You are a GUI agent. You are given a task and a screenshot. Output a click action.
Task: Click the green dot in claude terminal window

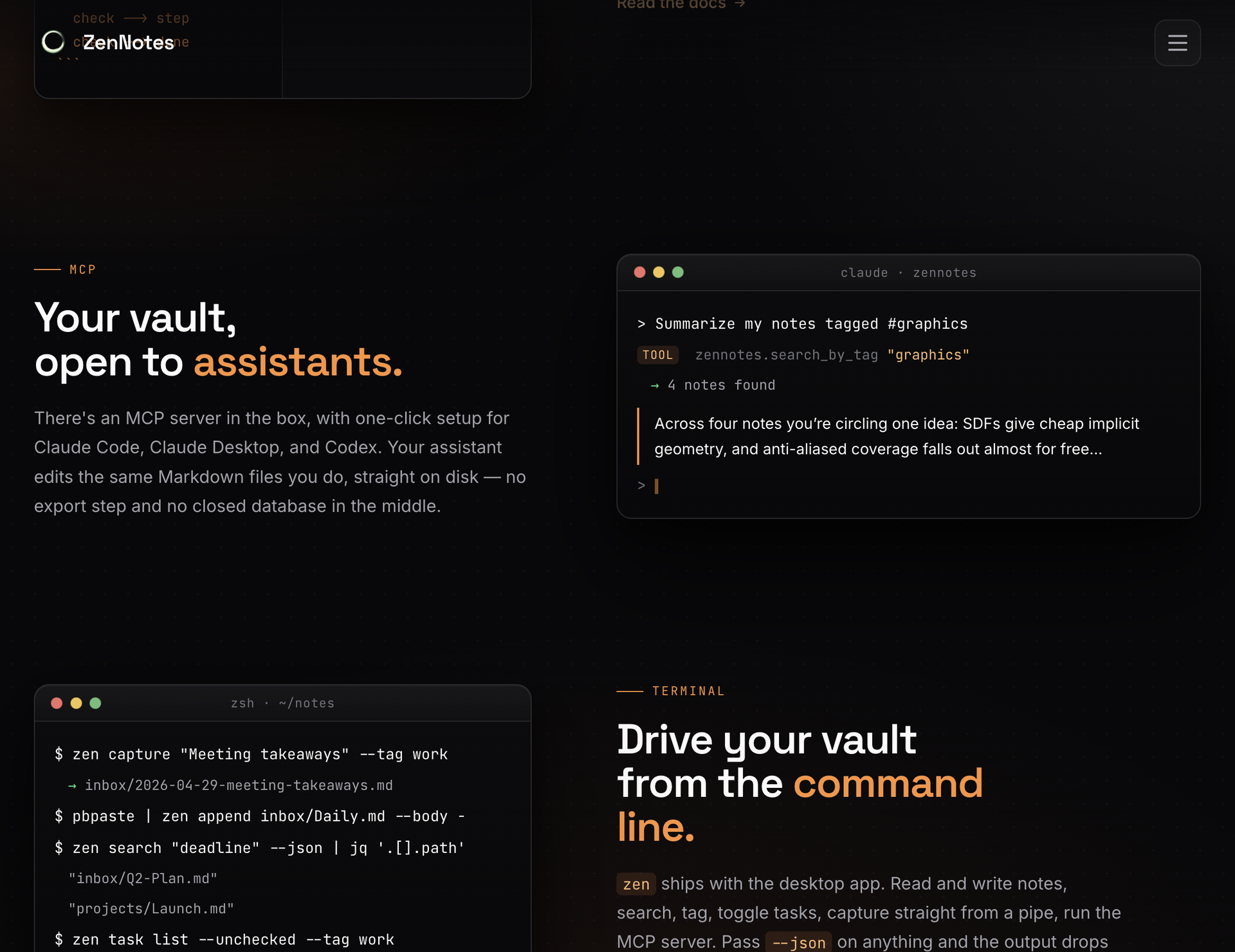click(x=678, y=272)
